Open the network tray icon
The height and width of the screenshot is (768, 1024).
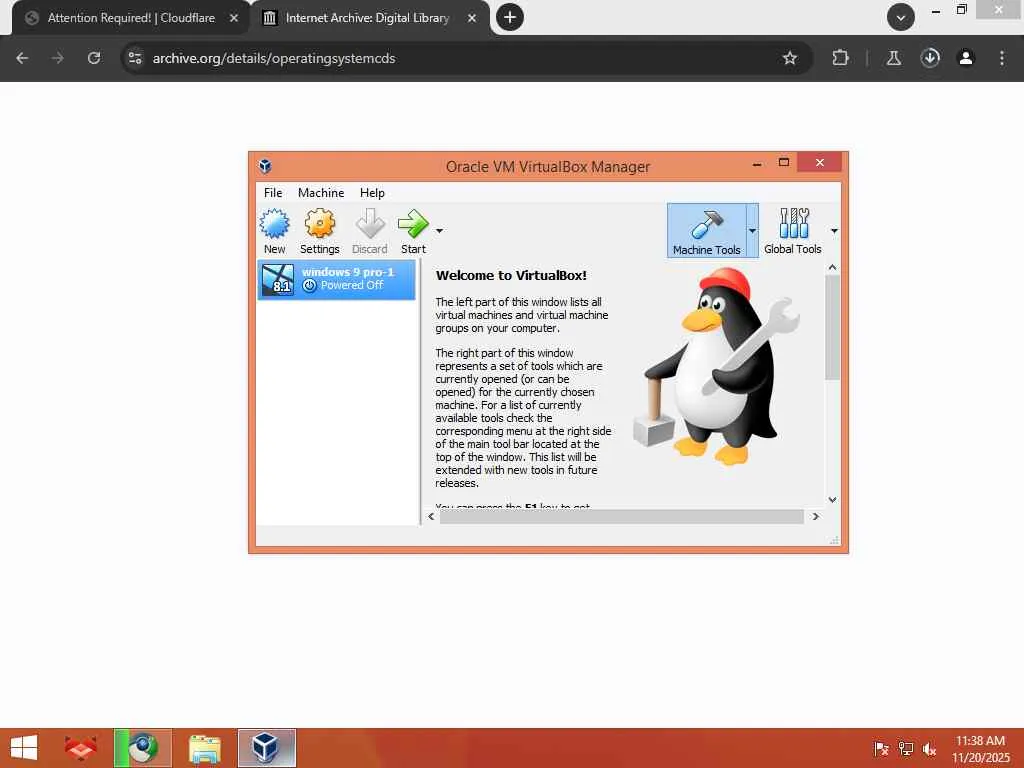(x=905, y=749)
